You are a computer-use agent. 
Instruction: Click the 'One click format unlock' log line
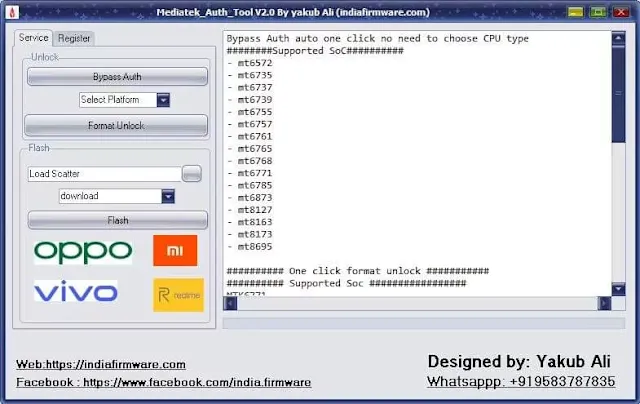click(x=358, y=271)
